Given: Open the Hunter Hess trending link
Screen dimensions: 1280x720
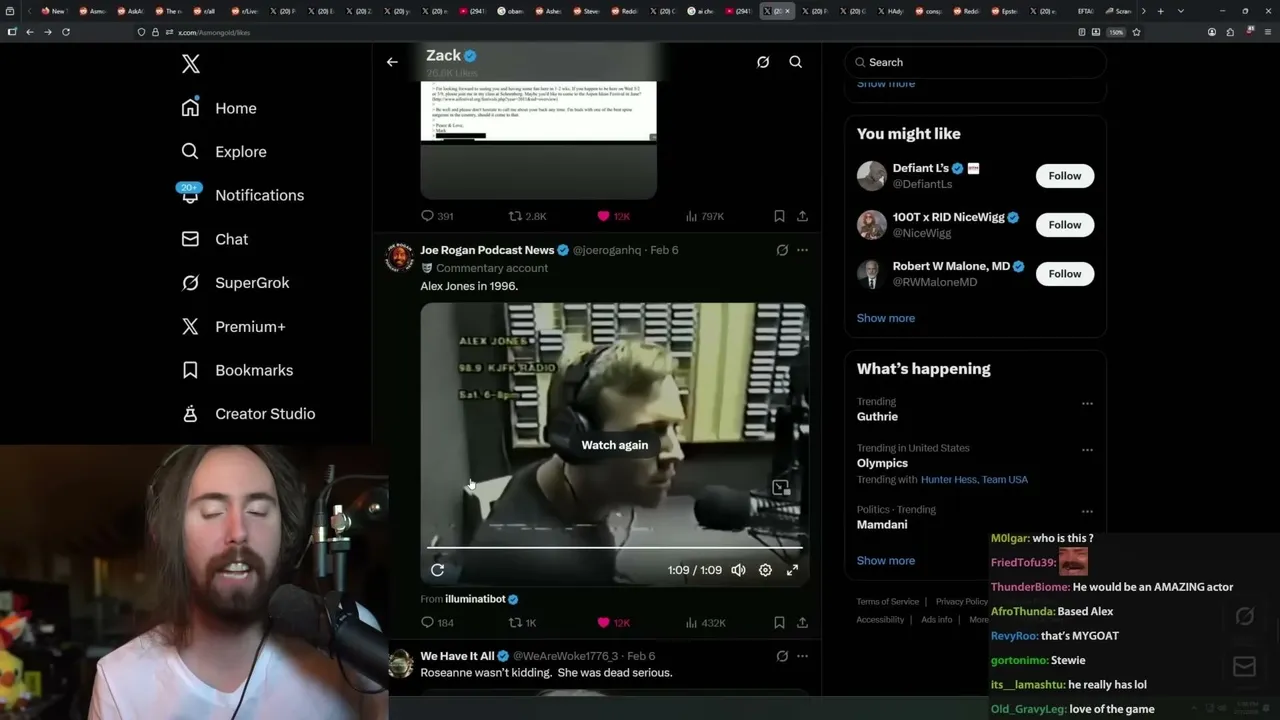Looking at the screenshot, I should tap(947, 480).
